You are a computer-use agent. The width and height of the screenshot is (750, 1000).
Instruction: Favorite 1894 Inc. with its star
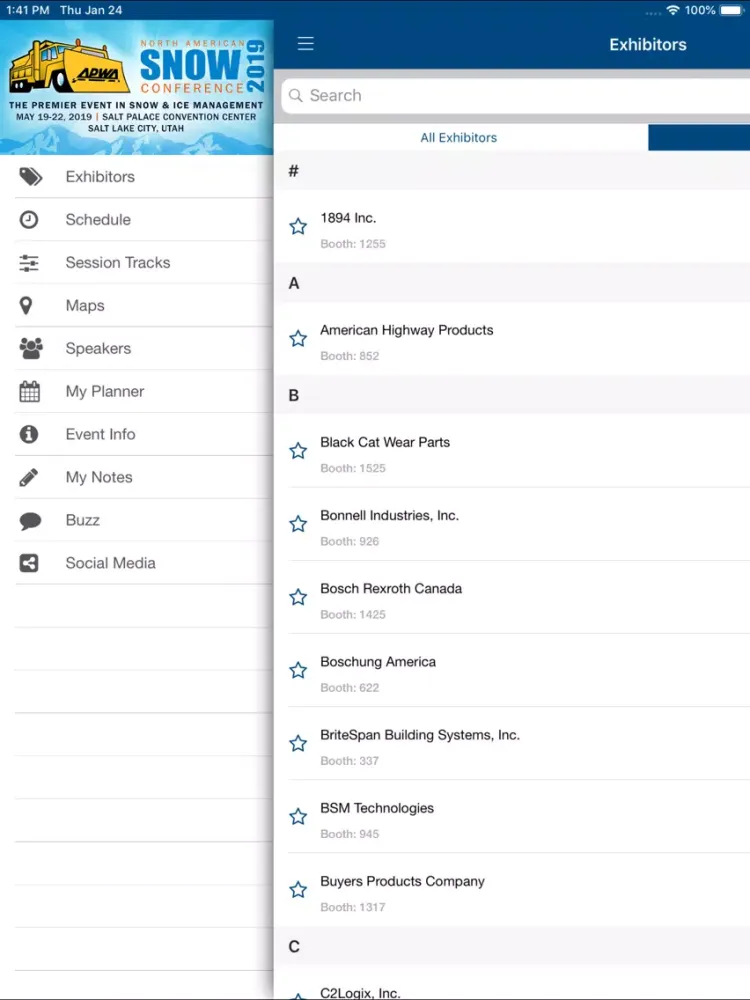pos(298,226)
